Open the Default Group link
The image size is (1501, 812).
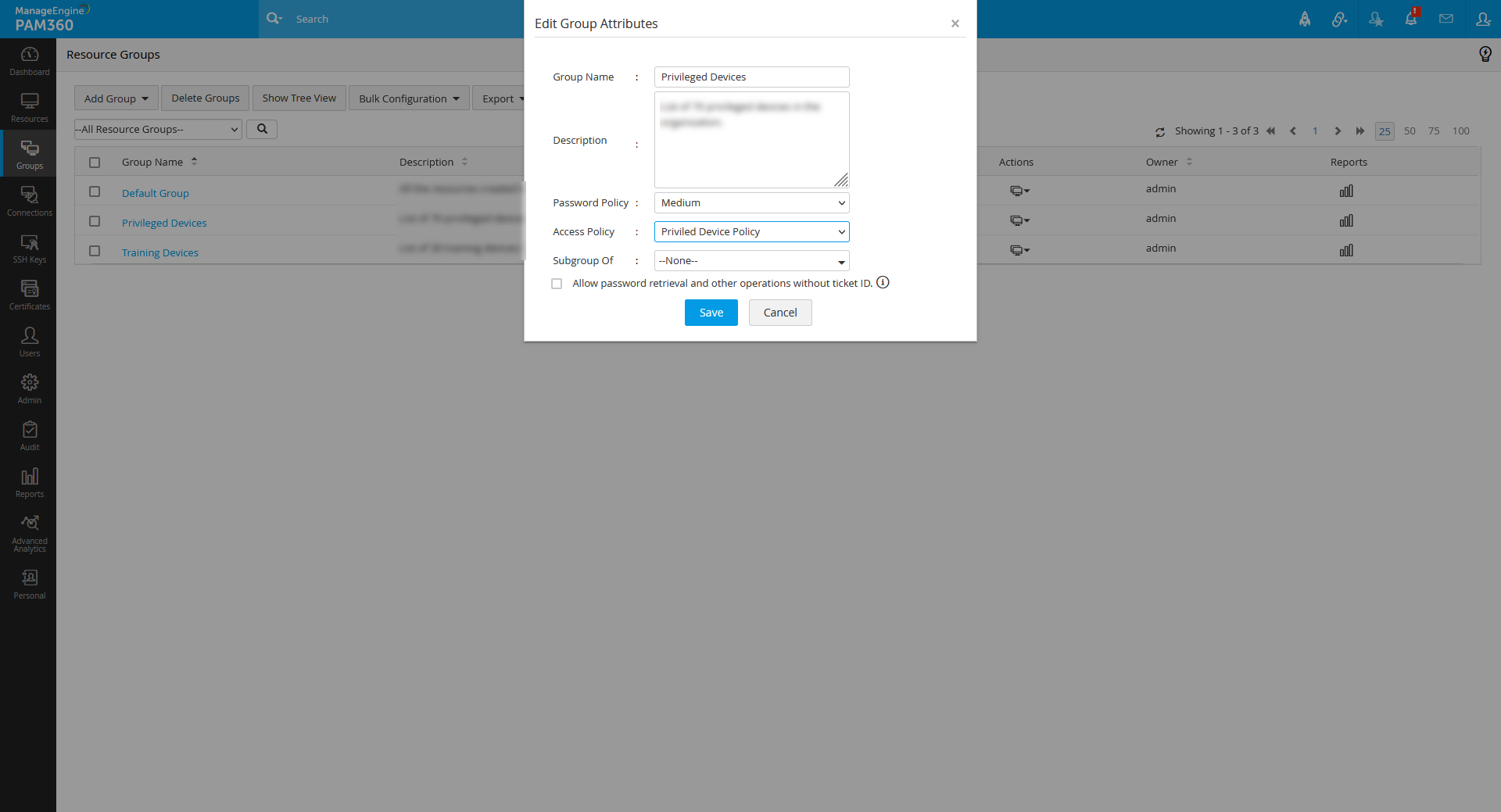pos(156,193)
